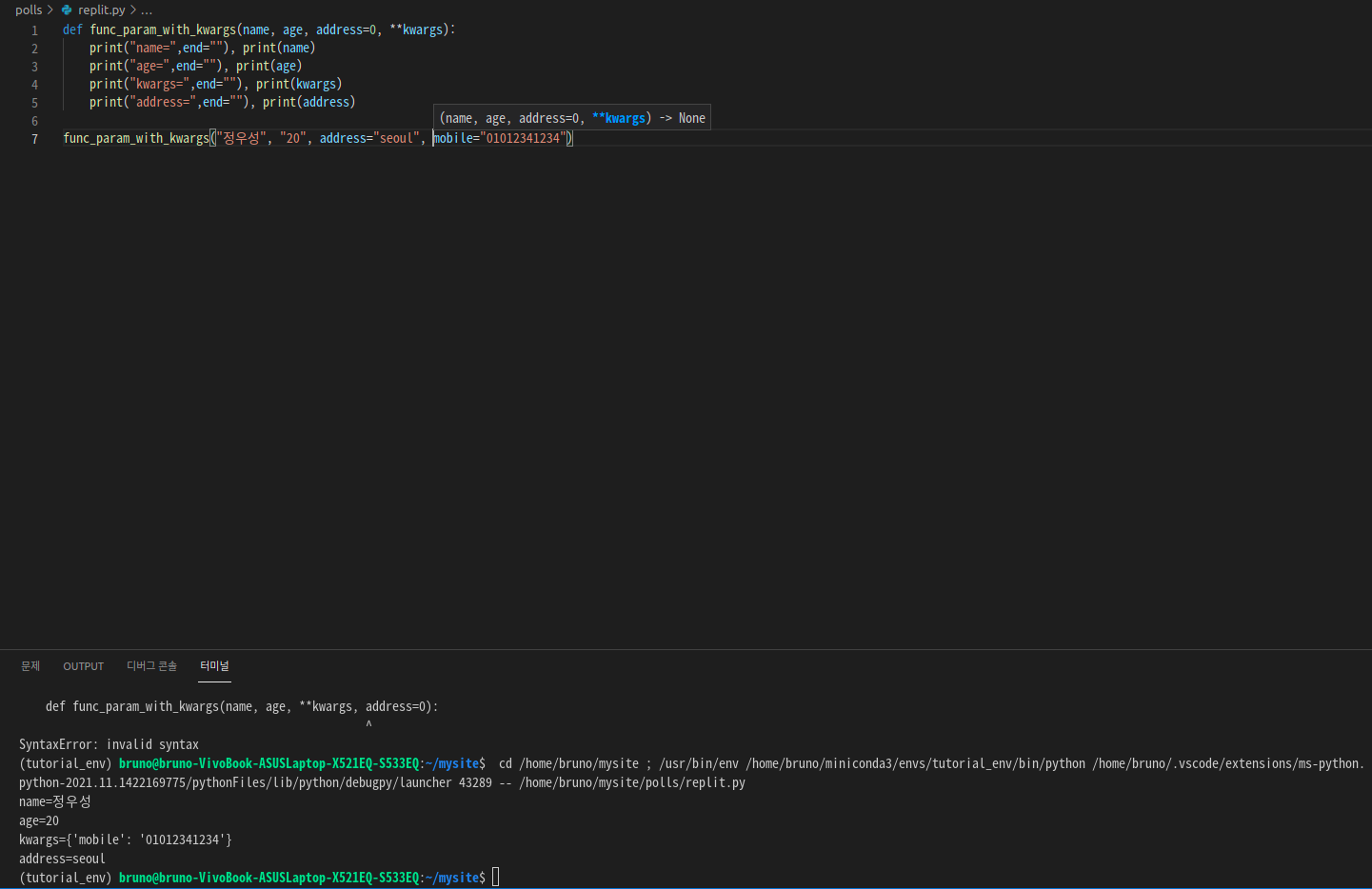Click the "kwargs=" string on line 4

(x=160, y=84)
